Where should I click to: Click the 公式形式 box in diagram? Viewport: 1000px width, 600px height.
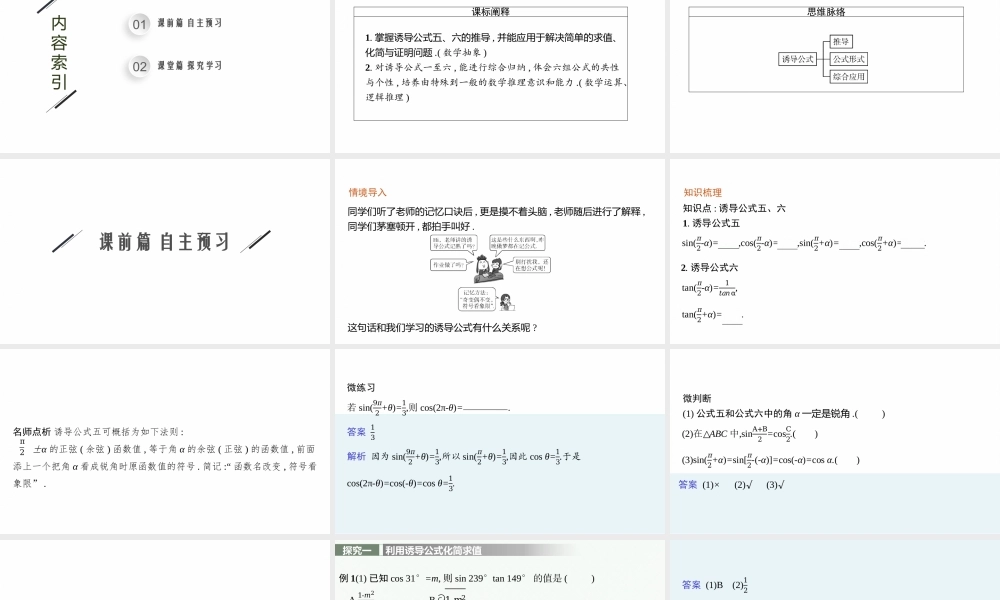click(849, 59)
